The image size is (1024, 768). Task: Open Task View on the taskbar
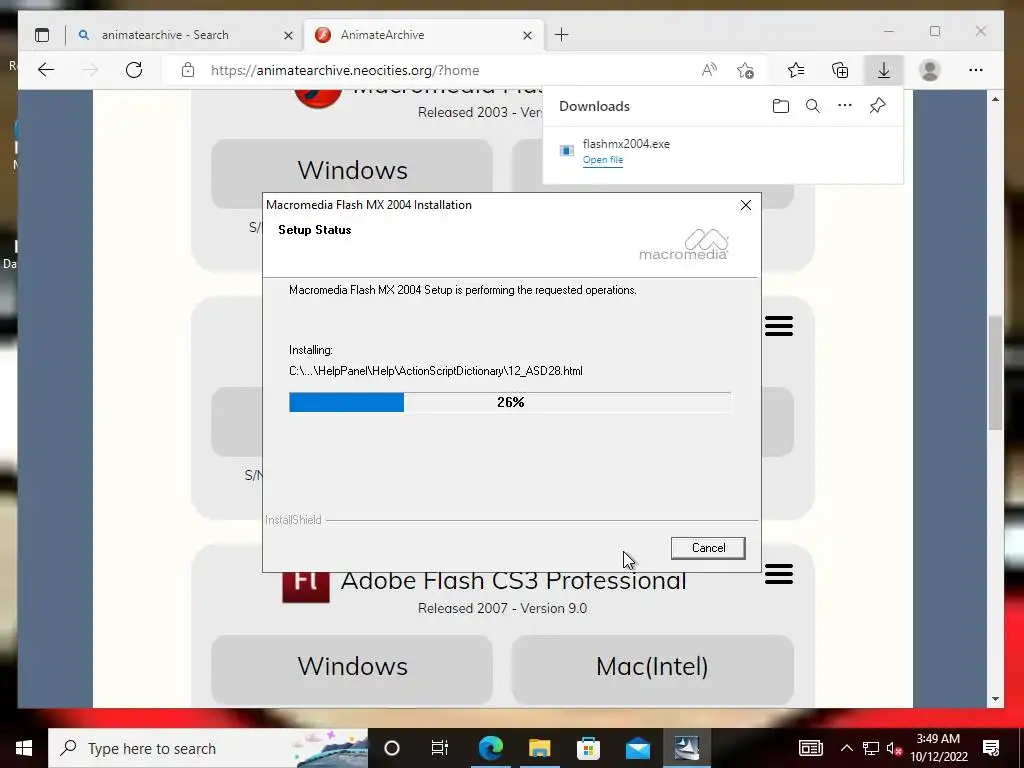tap(440, 748)
